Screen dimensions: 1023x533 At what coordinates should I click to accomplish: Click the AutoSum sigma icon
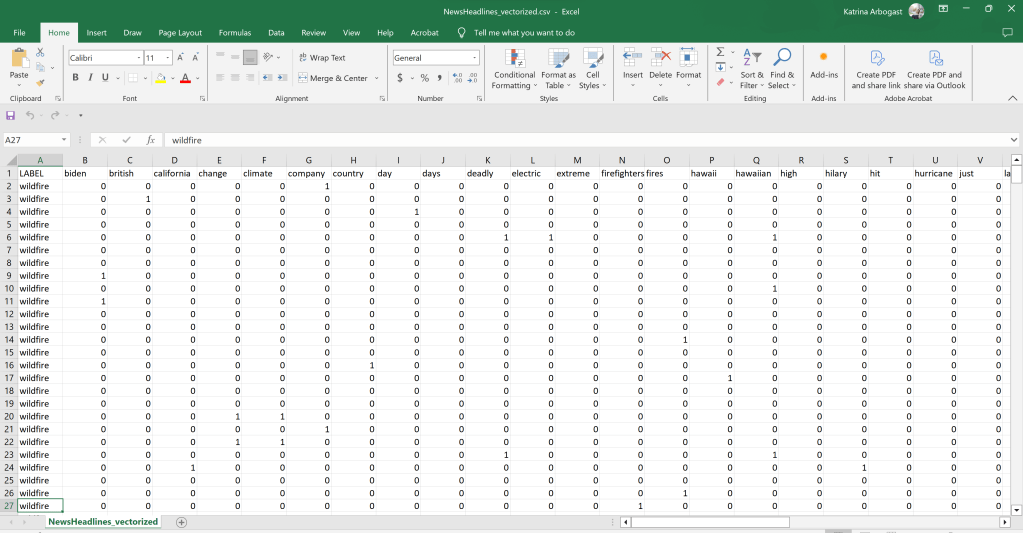tap(720, 52)
